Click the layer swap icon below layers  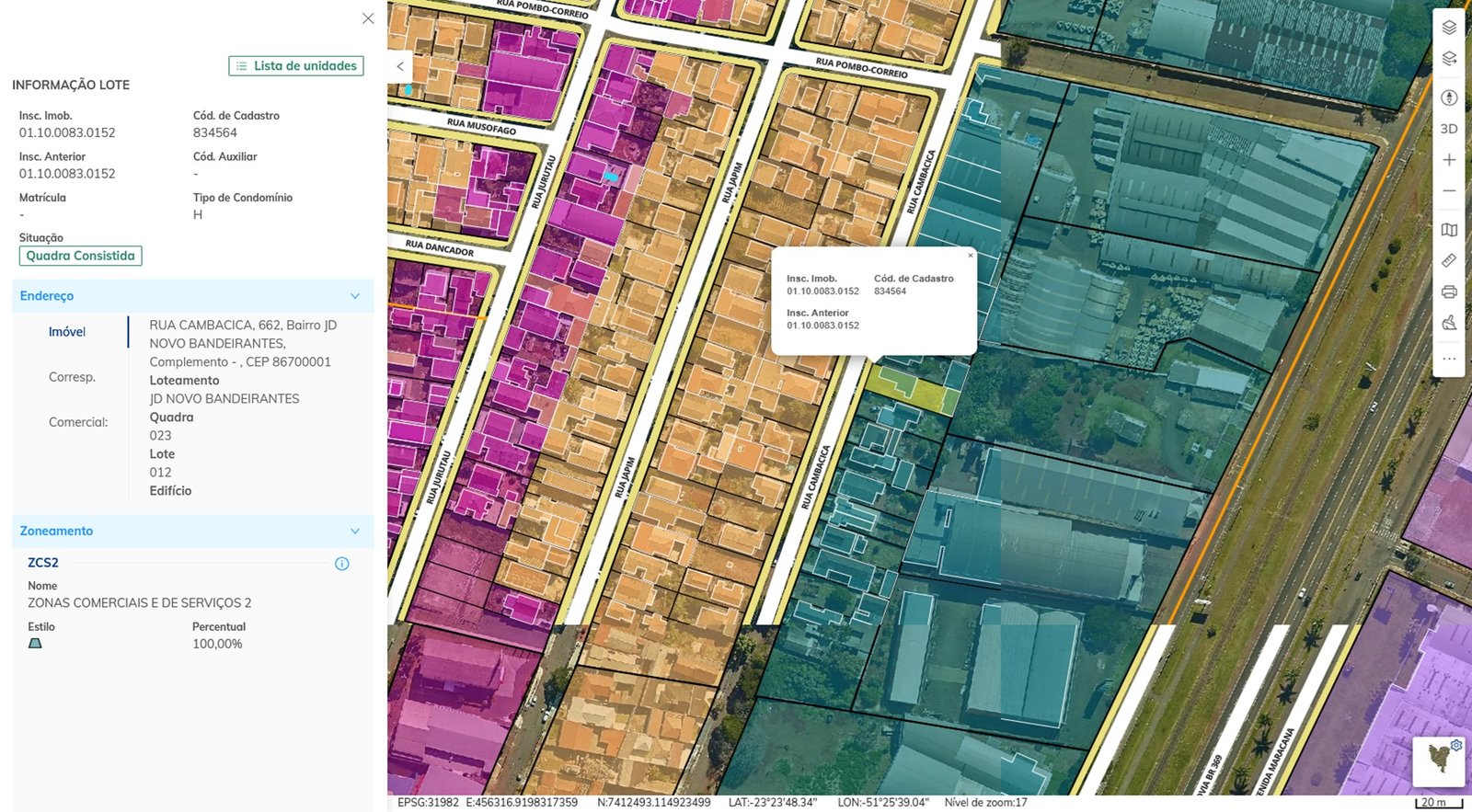click(x=1449, y=59)
